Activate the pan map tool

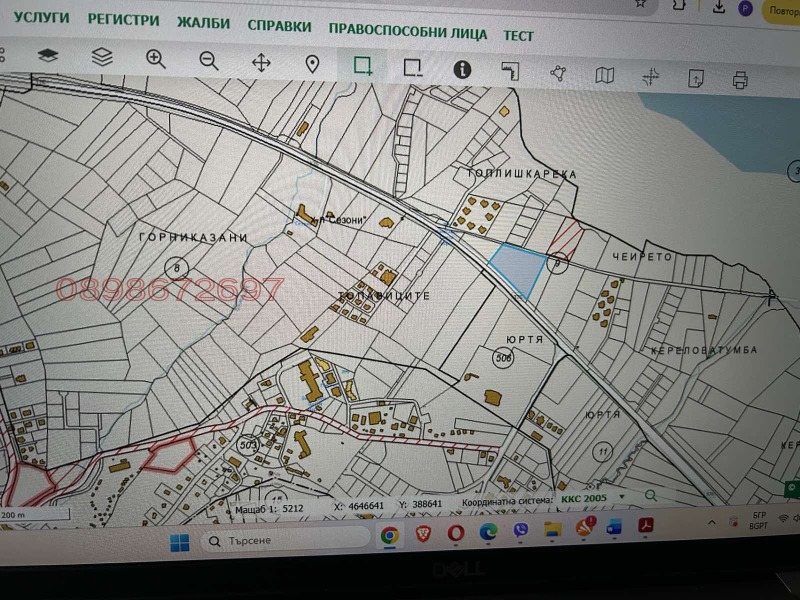click(x=262, y=62)
